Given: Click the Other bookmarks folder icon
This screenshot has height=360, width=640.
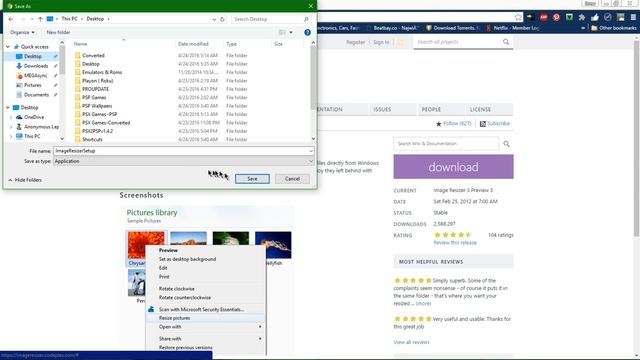Looking at the screenshot, I should (x=594, y=28).
